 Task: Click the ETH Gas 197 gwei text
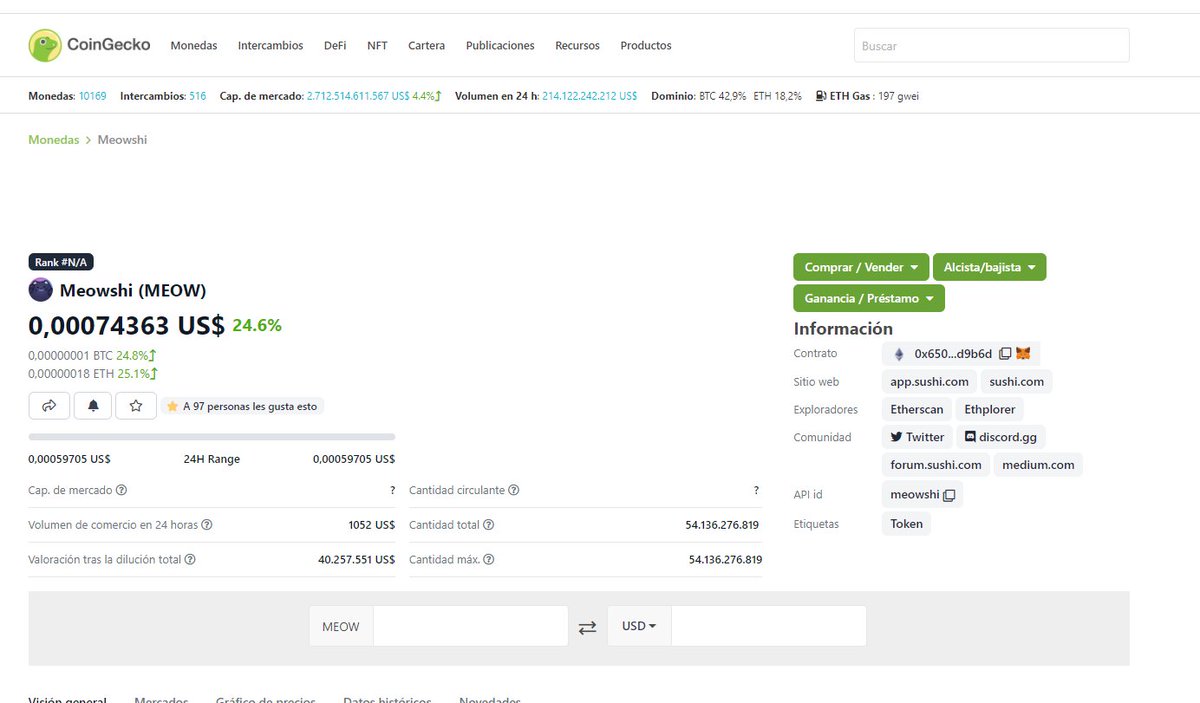pos(874,96)
